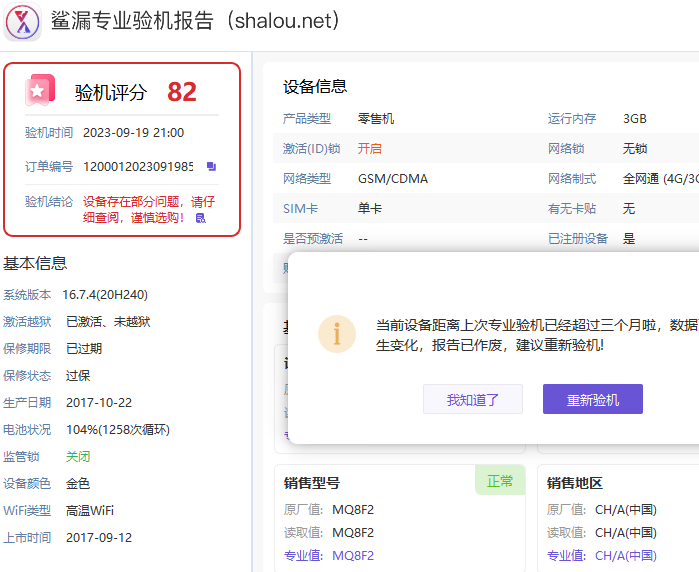Copy the order number with the copy icon
Image resolution: width=699 pixels, height=572 pixels.
211,166
